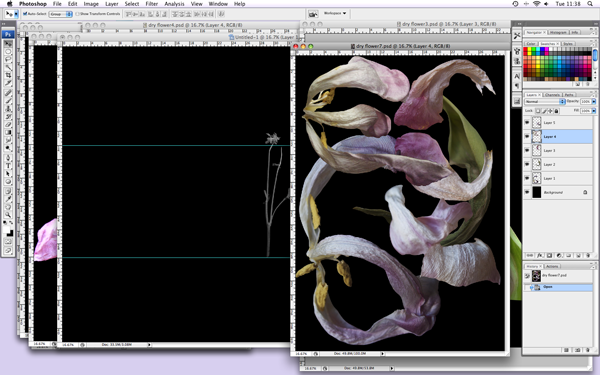This screenshot has height=375, width=600.
Task: Toggle lock transparent pixels in Layers panel
Action: [538, 111]
